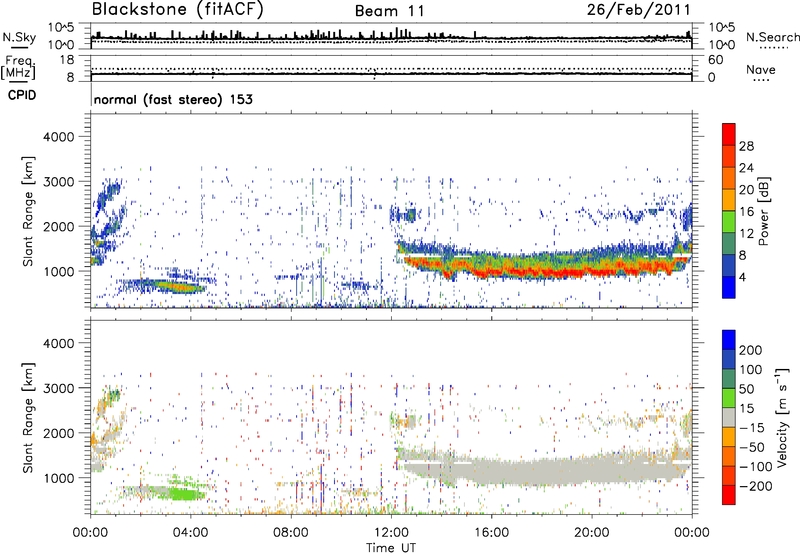Click the 2000 tick in the velocity panel
The width and height of the screenshot is (800, 554).
point(58,433)
